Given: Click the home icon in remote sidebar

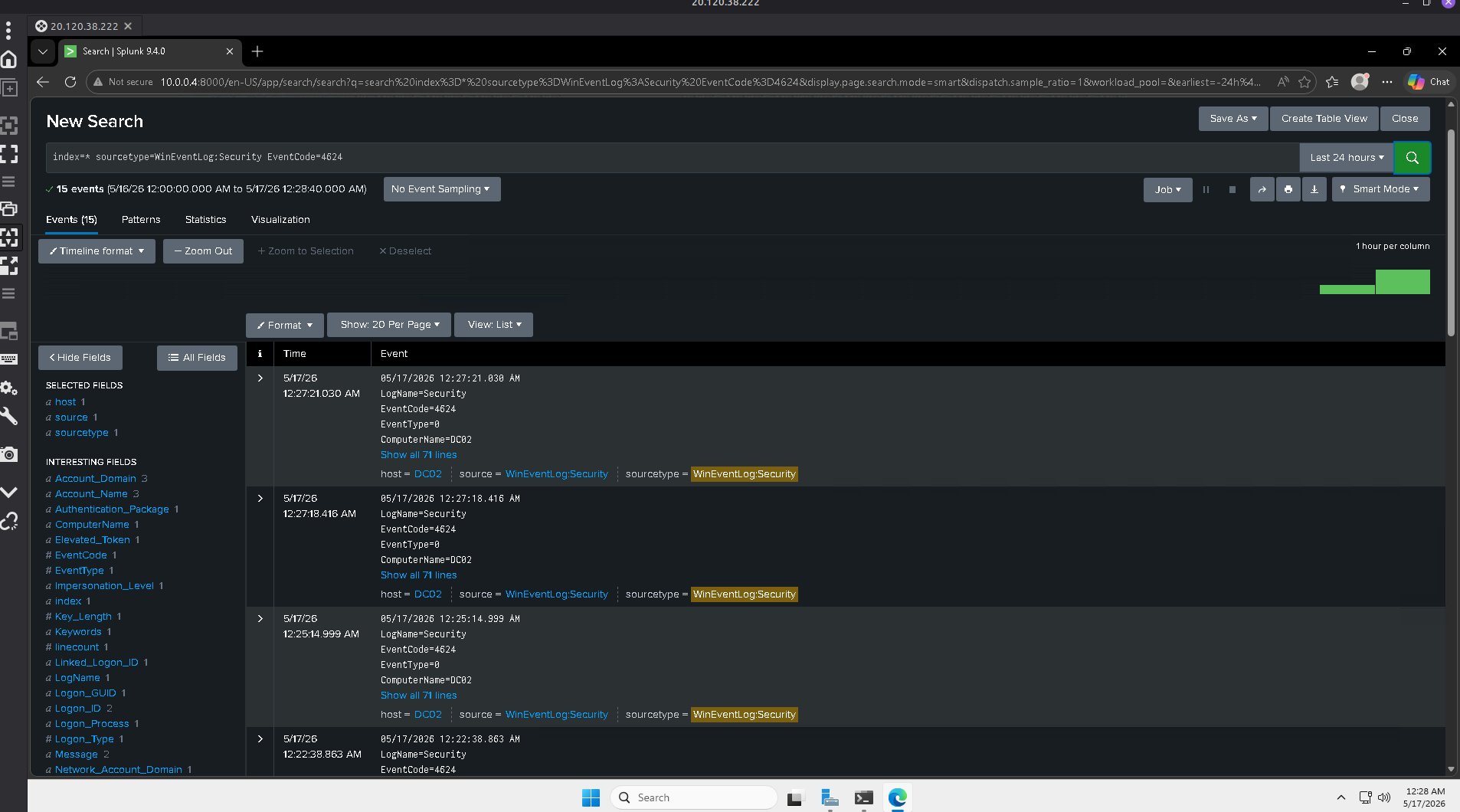Looking at the screenshot, I should 9,59.
